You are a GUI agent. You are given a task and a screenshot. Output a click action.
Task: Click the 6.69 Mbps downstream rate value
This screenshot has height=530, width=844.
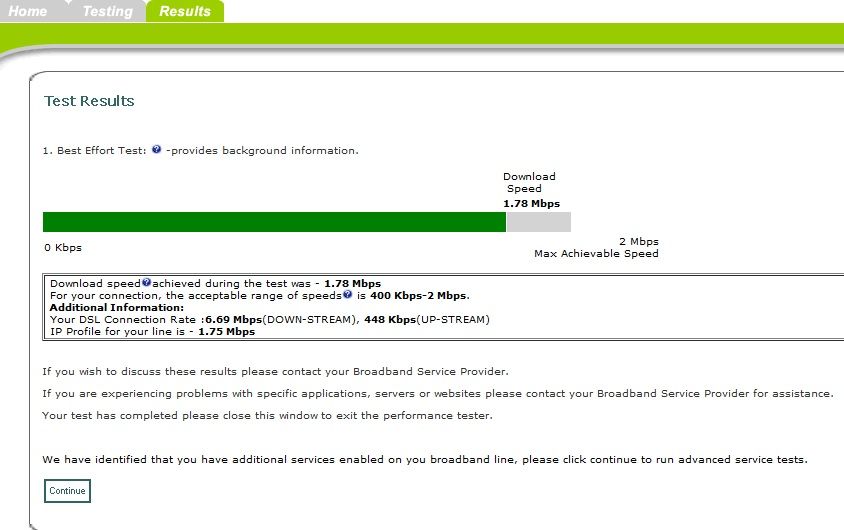coord(234,320)
